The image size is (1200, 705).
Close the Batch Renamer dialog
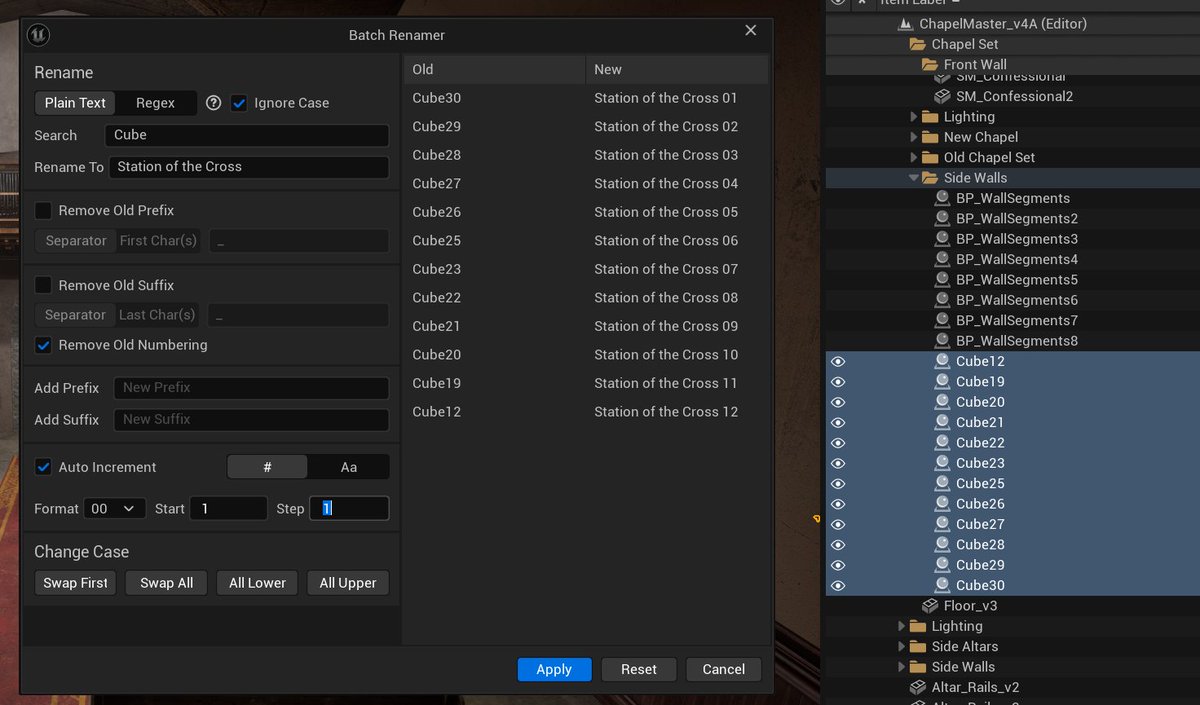(751, 31)
